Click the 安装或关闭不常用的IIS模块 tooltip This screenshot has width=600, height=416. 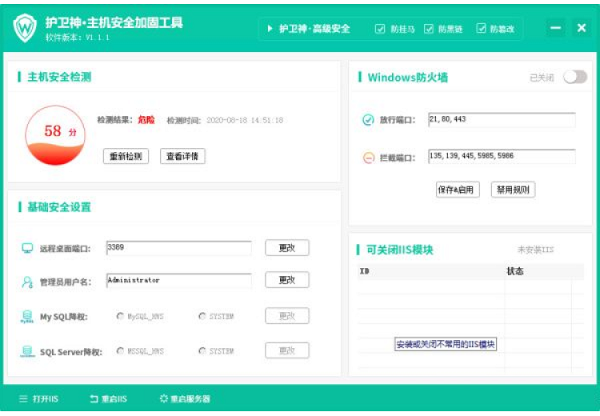[445, 344]
